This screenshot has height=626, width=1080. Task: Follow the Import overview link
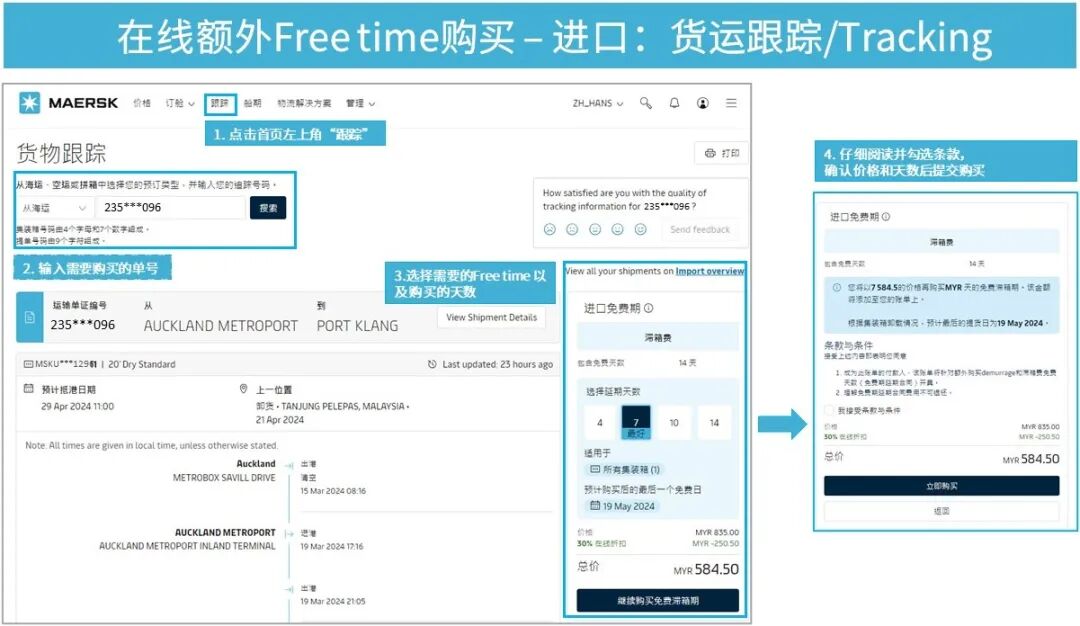(709, 271)
